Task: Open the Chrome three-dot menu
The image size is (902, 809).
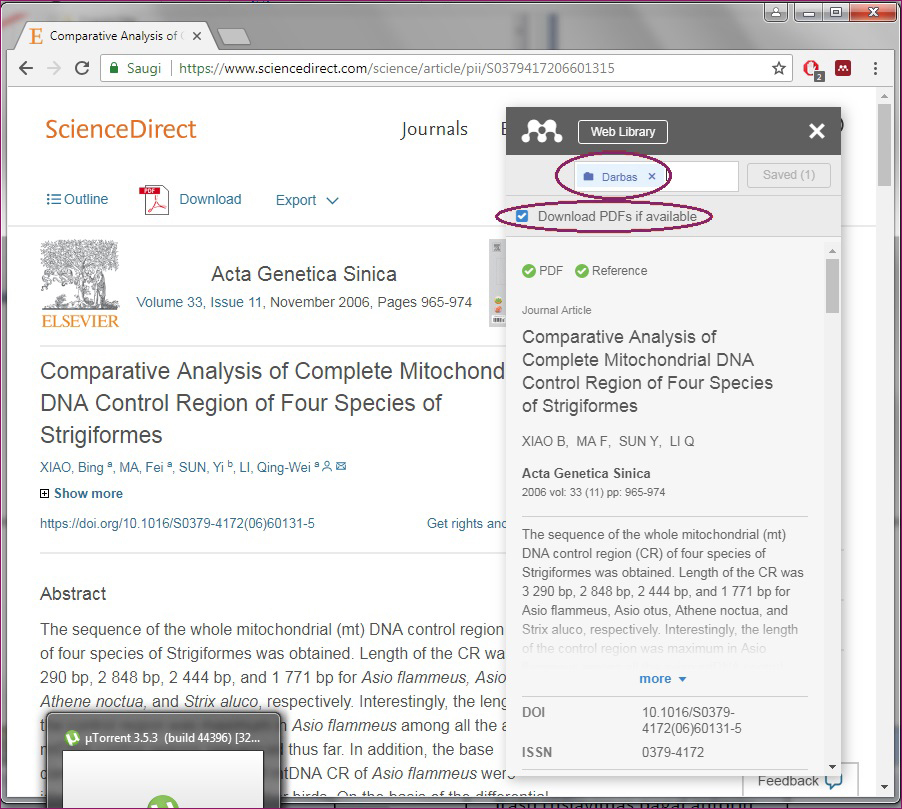Action: pyautogui.click(x=875, y=69)
